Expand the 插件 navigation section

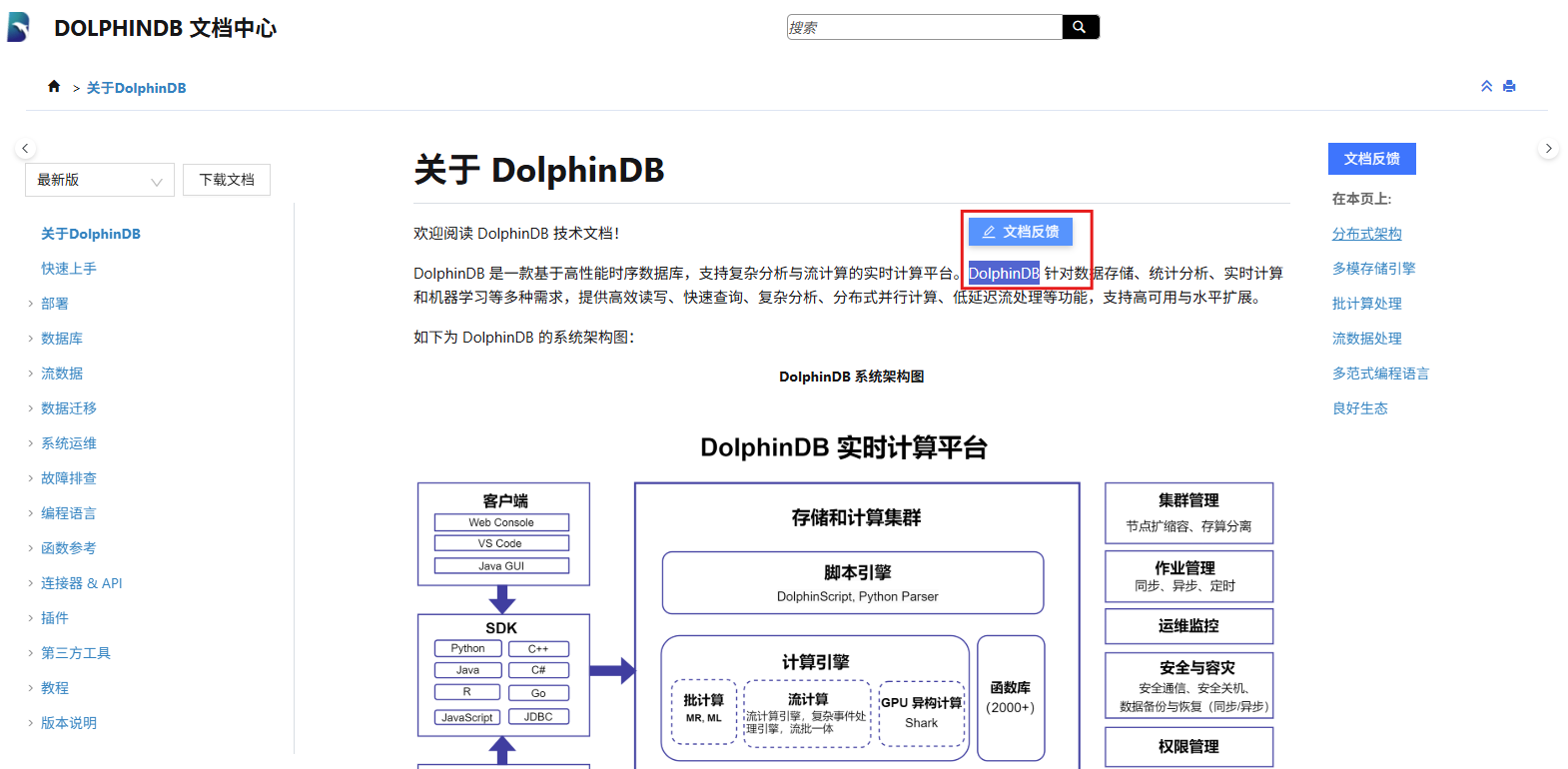pos(31,618)
